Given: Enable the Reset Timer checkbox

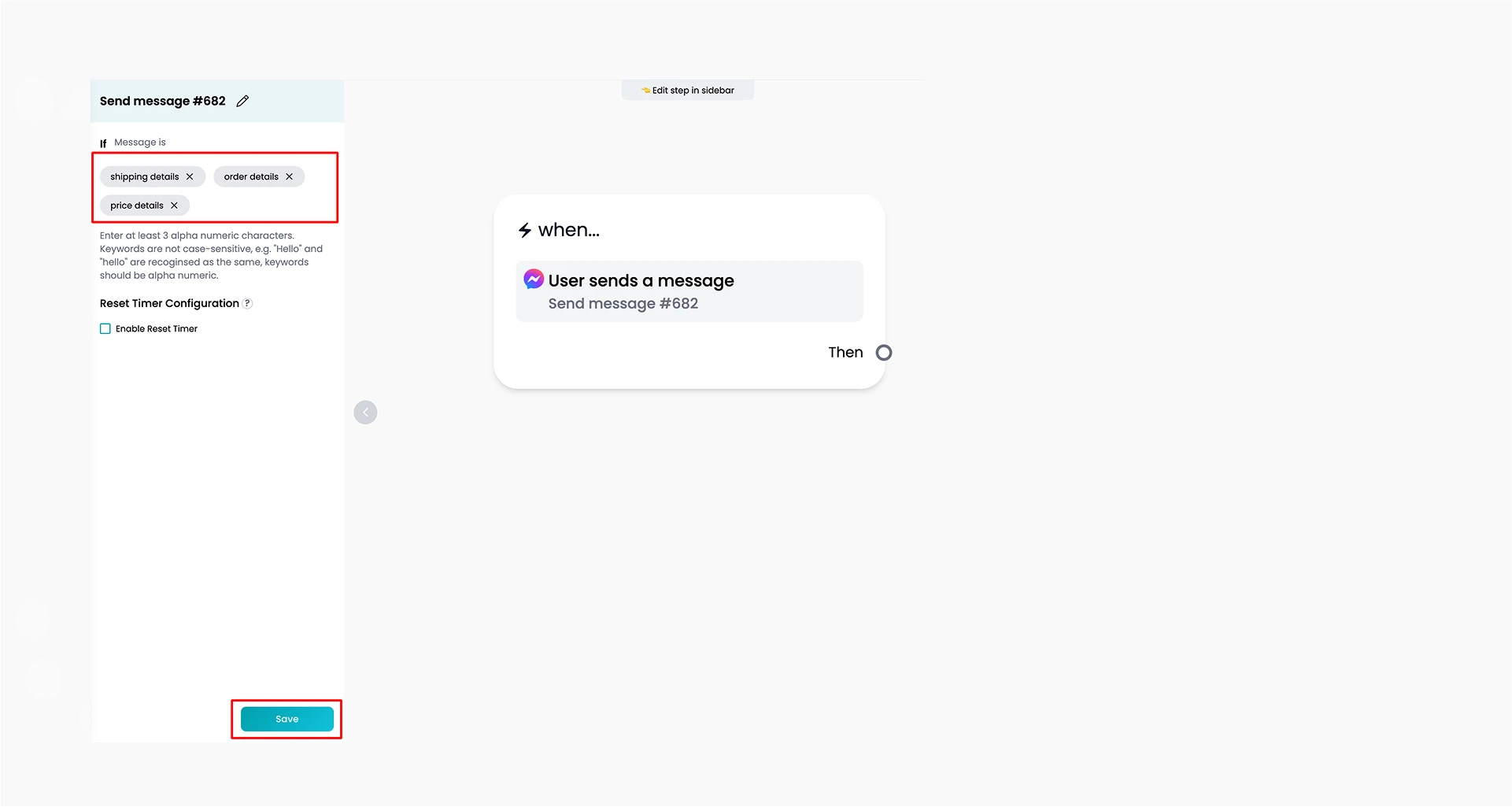Looking at the screenshot, I should coord(105,329).
